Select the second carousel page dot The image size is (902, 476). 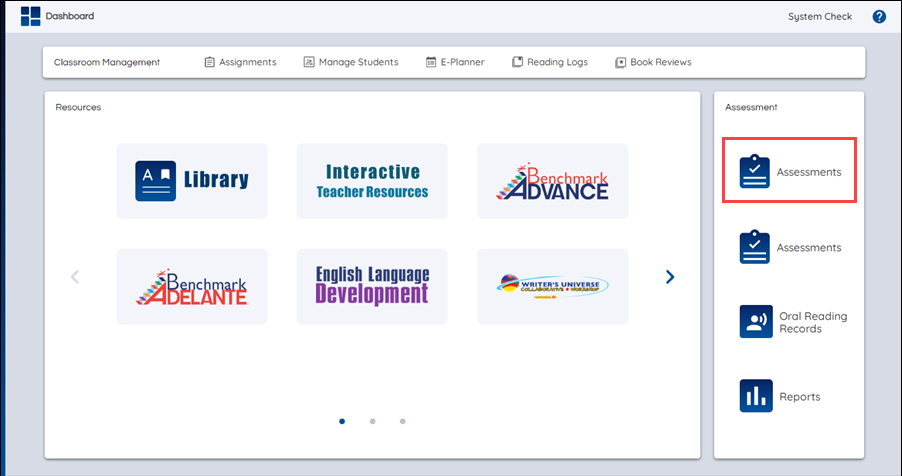click(373, 421)
